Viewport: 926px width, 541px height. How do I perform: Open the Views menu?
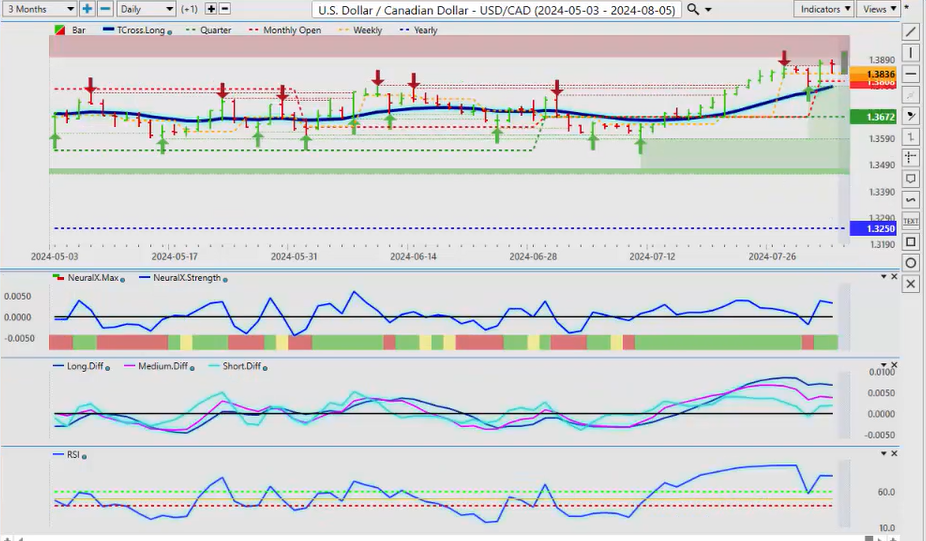click(878, 9)
